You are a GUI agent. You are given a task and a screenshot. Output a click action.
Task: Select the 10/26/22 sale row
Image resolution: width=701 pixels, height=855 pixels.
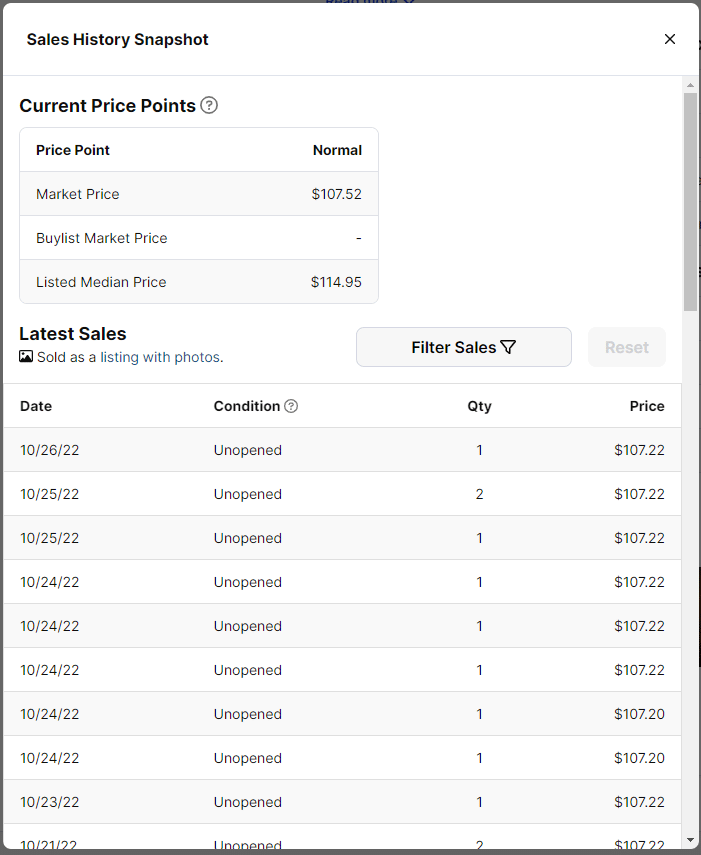point(342,450)
